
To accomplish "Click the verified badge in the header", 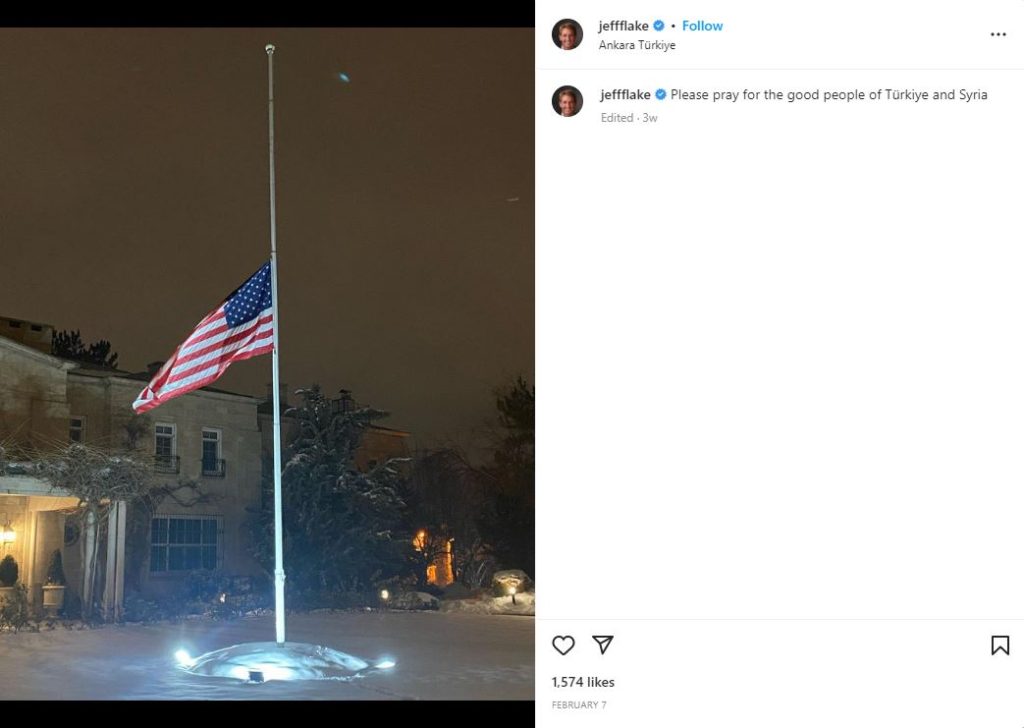I will (658, 25).
